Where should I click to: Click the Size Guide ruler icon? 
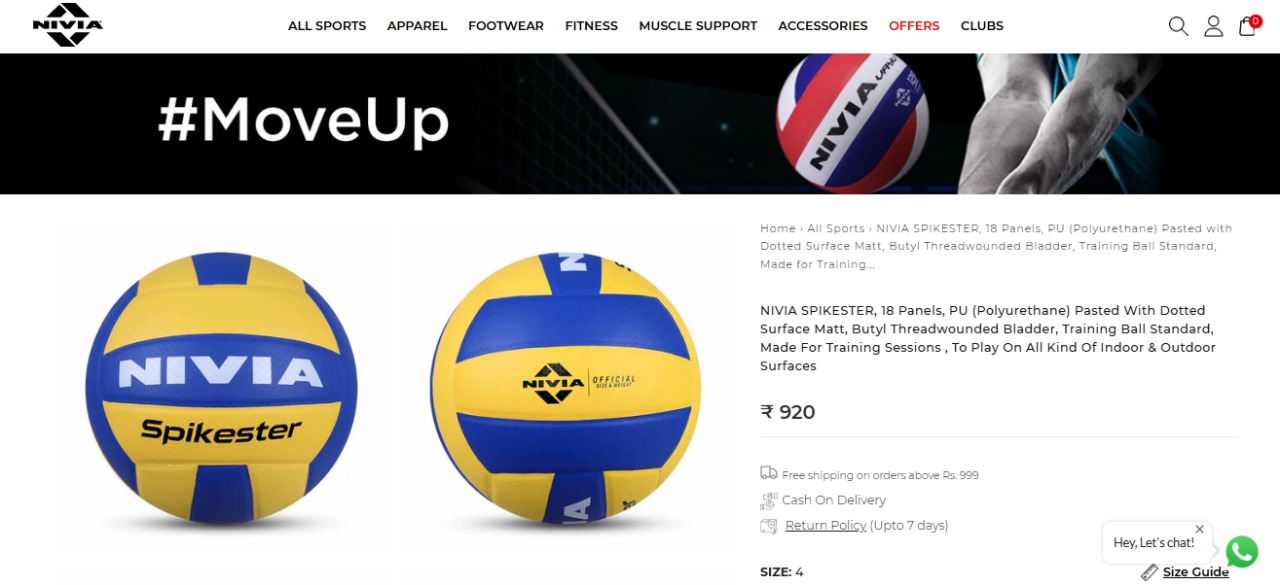tap(1149, 572)
